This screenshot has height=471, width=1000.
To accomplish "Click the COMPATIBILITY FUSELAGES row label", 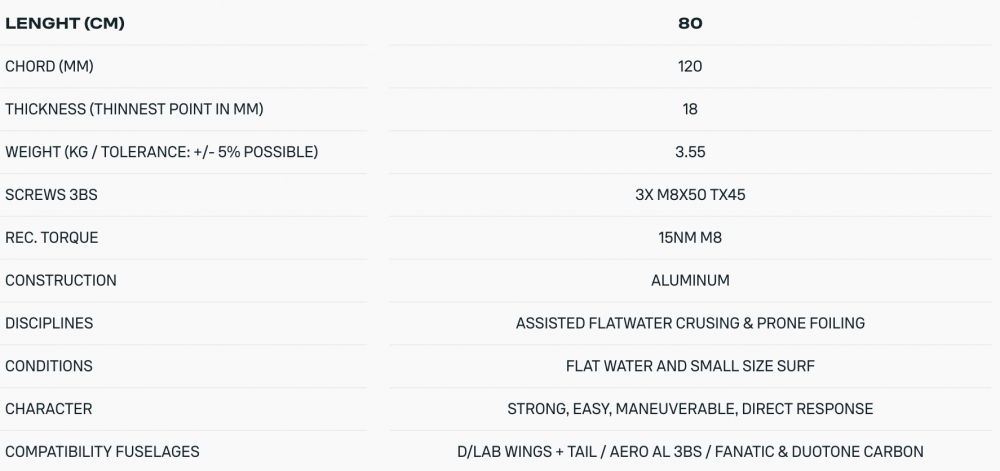I will point(102,452).
